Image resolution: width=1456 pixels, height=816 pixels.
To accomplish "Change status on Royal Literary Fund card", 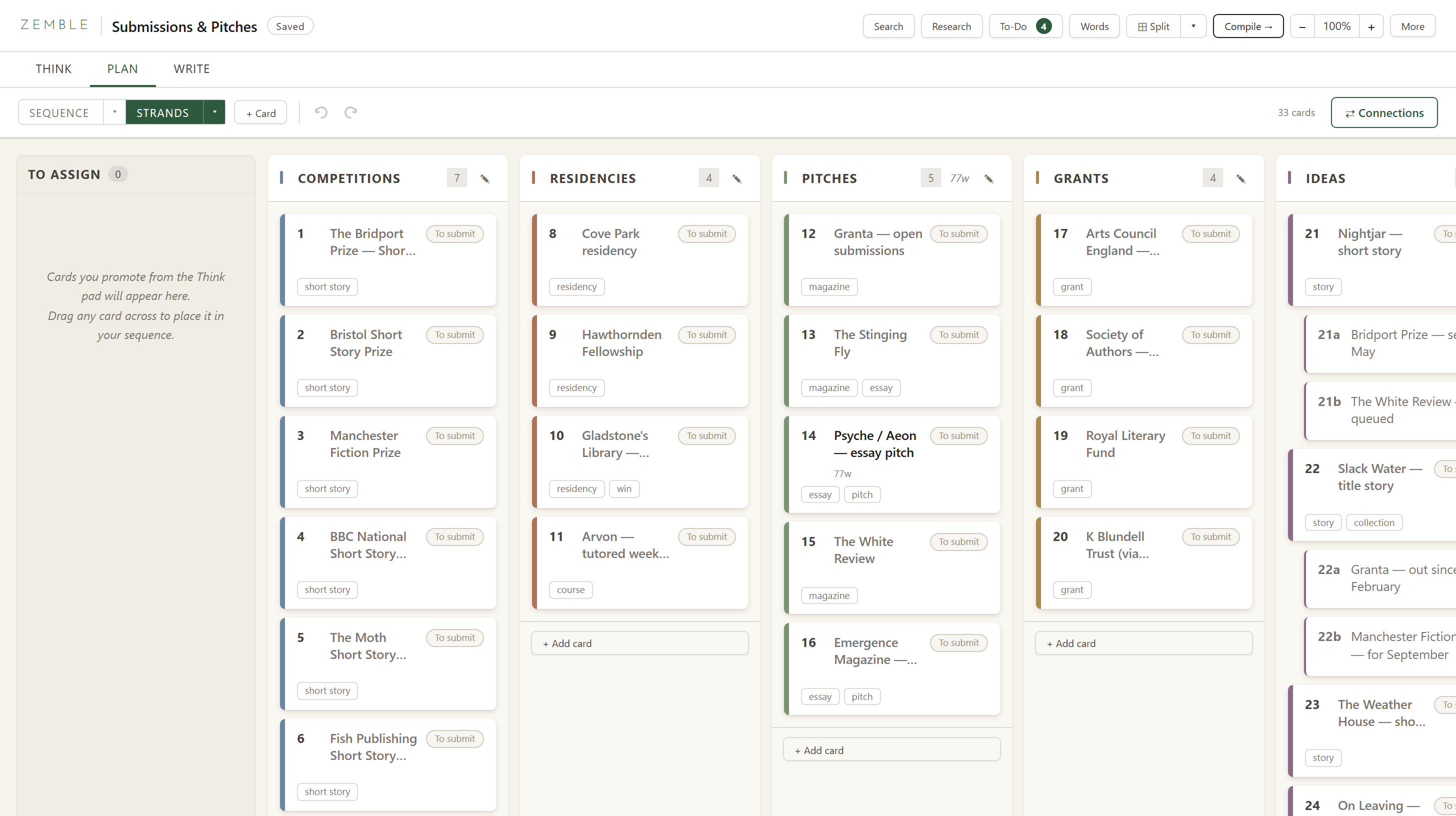I will [1211, 435].
